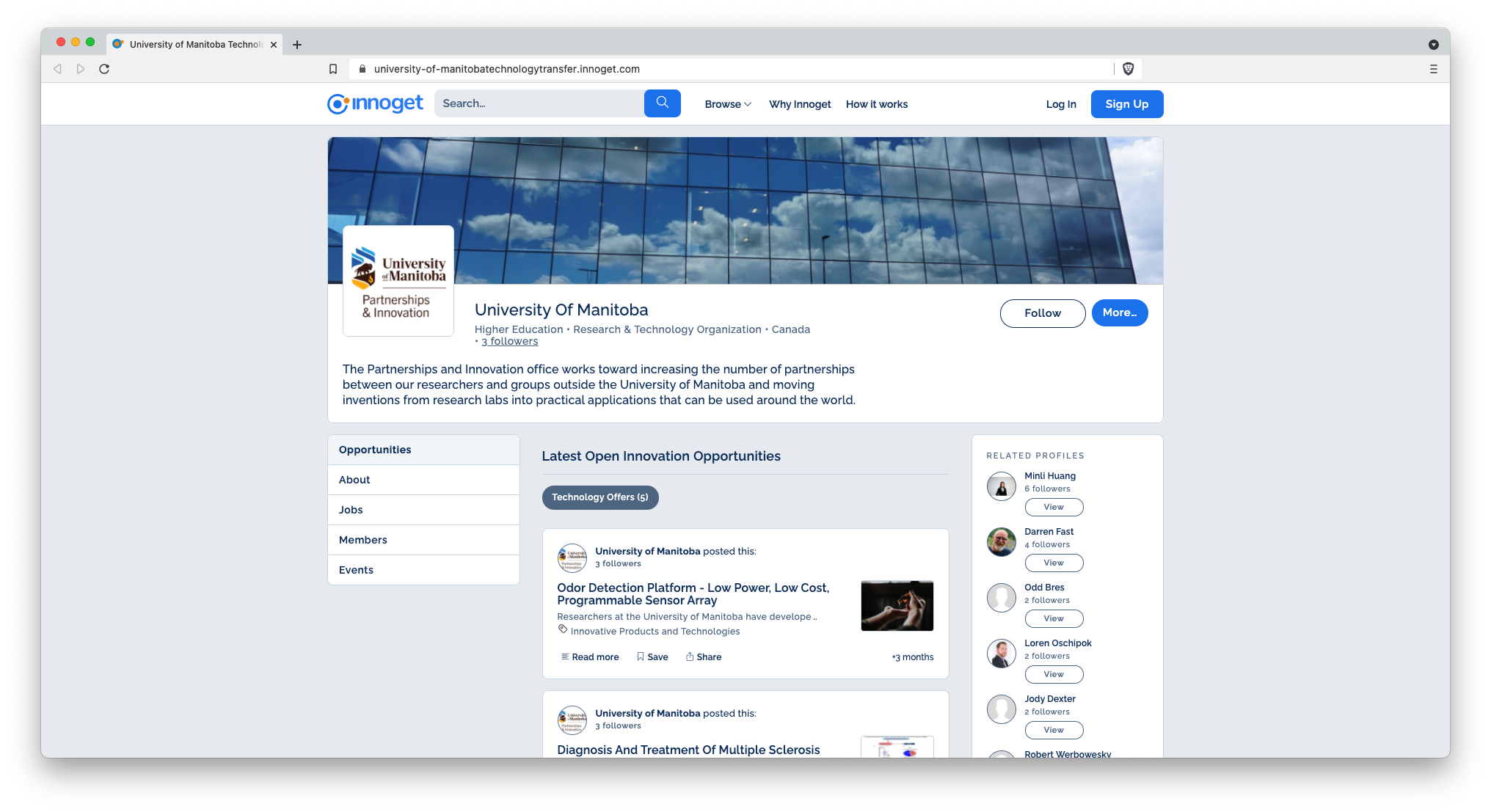Image resolution: width=1491 pixels, height=812 pixels.
Task: Open the 3 followers link
Action: [x=510, y=342]
